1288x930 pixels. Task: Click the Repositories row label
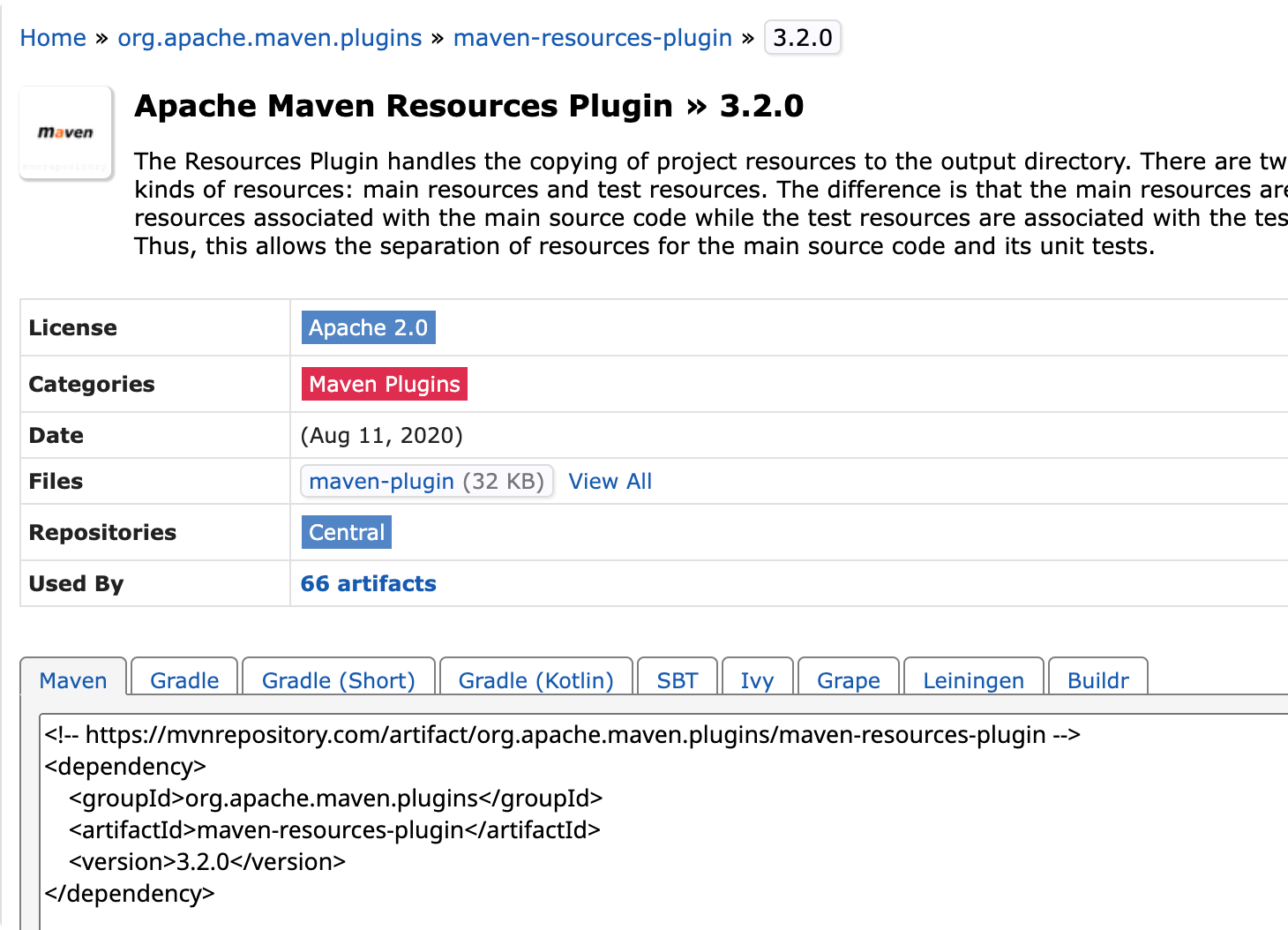pyautogui.click(x=102, y=532)
